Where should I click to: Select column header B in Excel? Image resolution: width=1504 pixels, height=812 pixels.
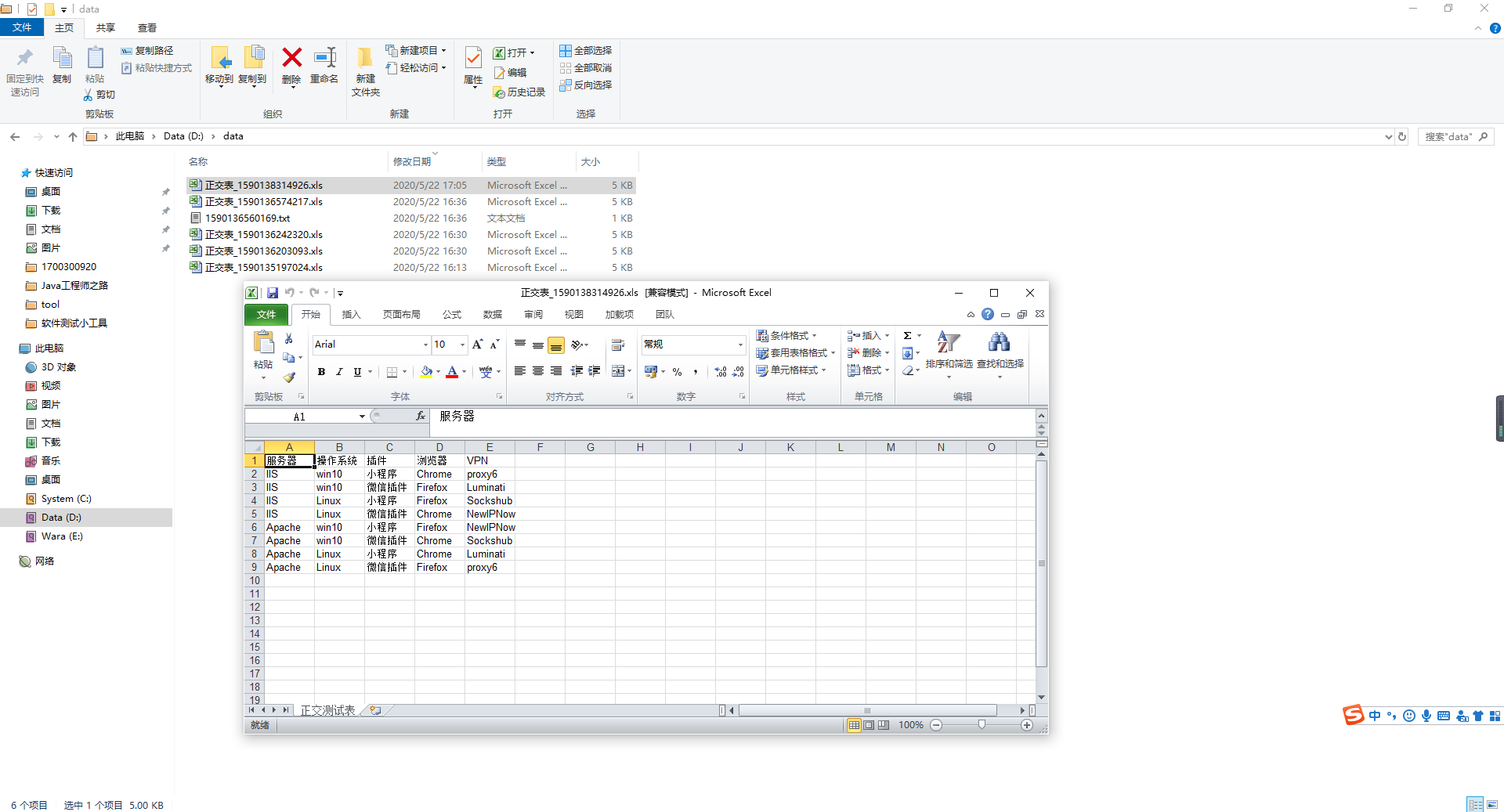pos(339,447)
